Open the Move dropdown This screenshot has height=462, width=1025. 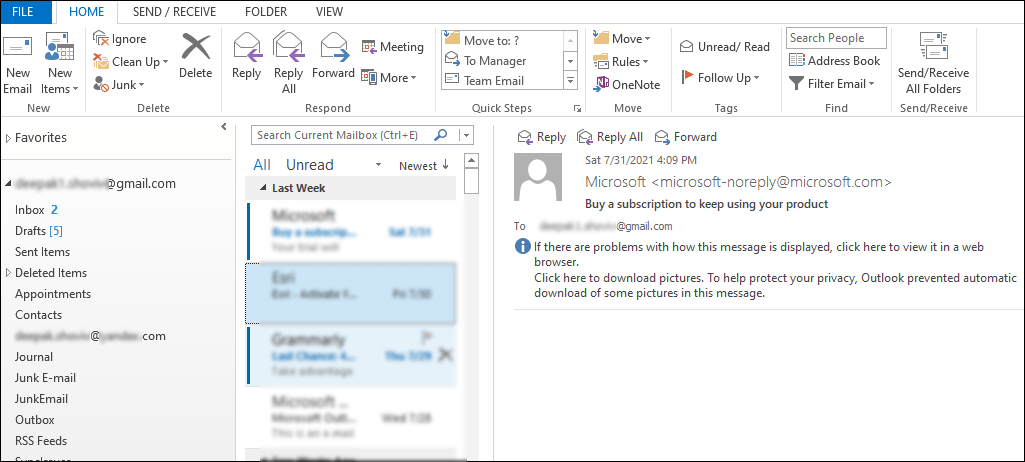tap(622, 39)
